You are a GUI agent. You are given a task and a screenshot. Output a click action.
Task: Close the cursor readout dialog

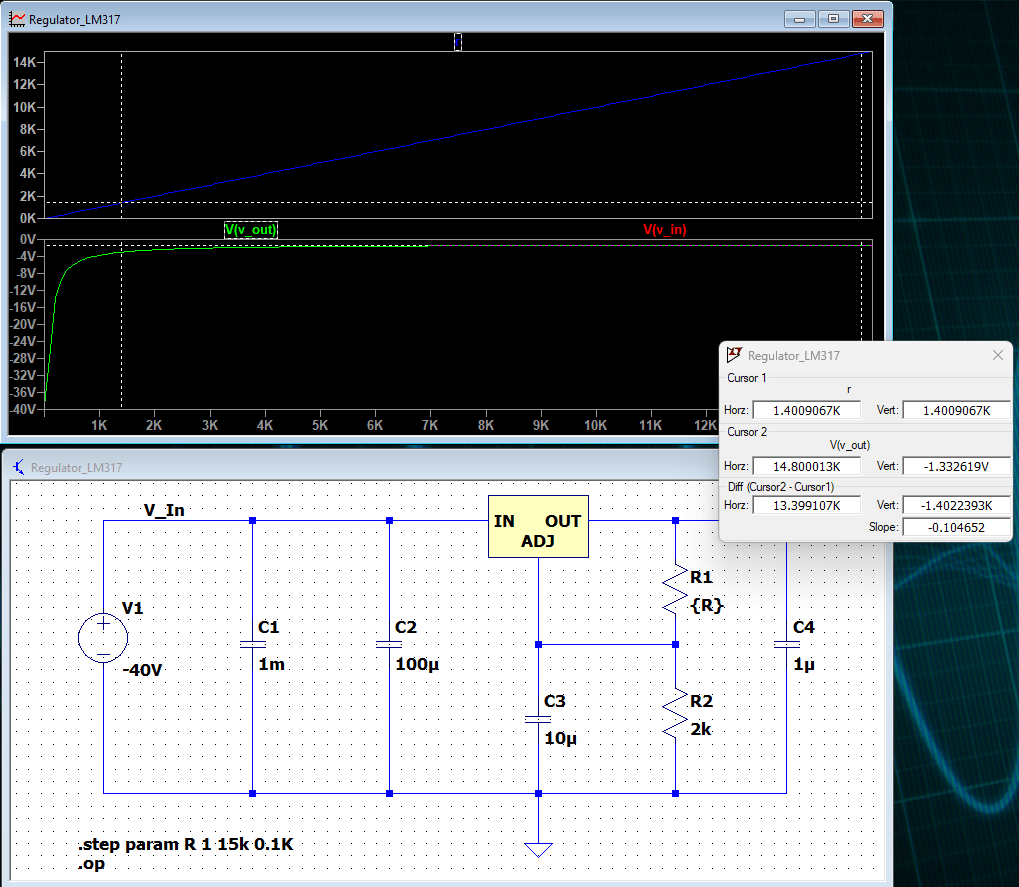click(x=998, y=355)
